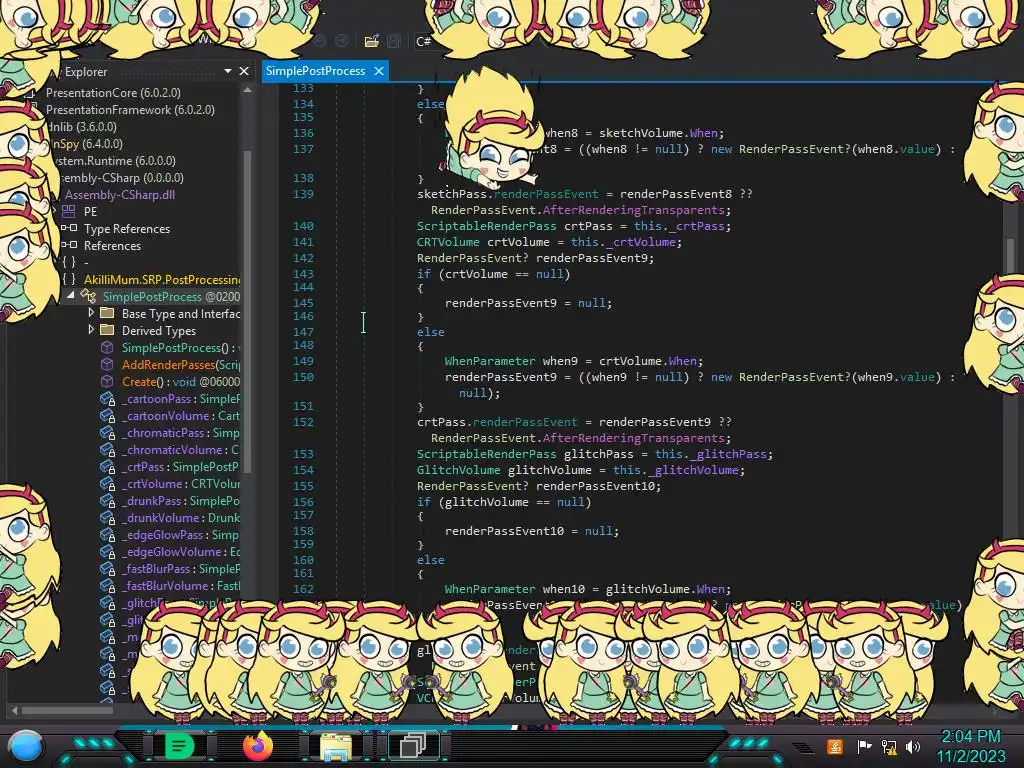The height and width of the screenshot is (768, 1024).
Task: Click the tree horizontal scrollbar left arrow
Action: (14, 709)
